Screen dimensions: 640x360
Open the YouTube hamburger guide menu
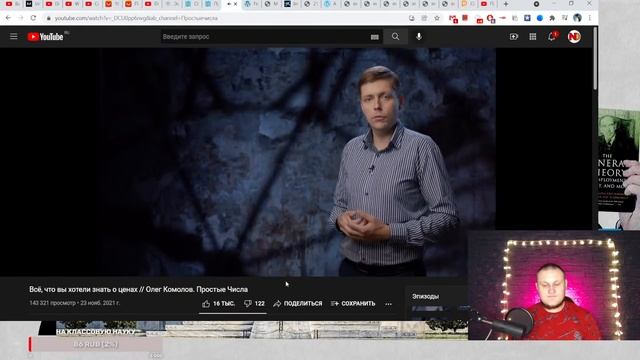point(13,37)
